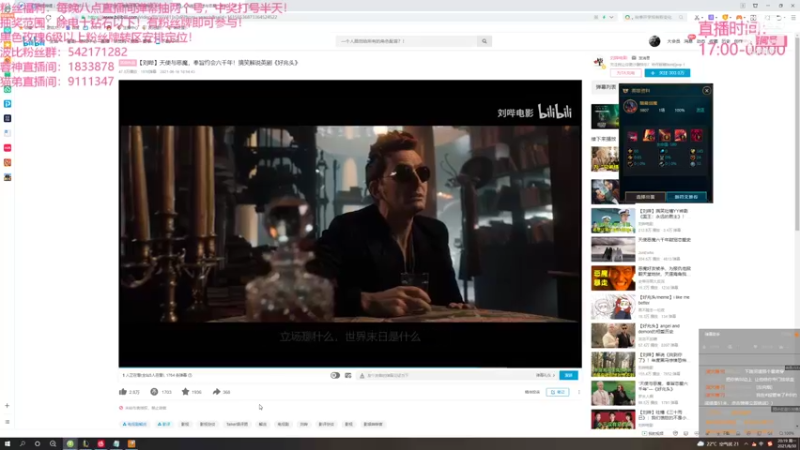Follow the uploader with blue follow button
800x450 pixels.
click(x=667, y=73)
